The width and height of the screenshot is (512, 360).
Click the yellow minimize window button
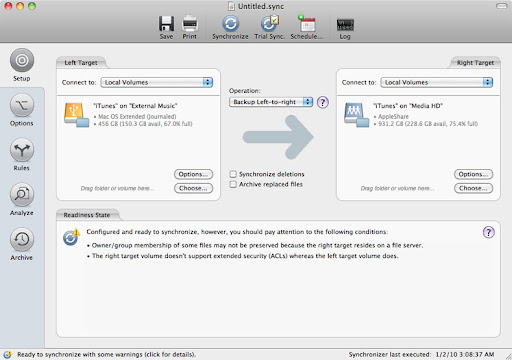[20, 6]
